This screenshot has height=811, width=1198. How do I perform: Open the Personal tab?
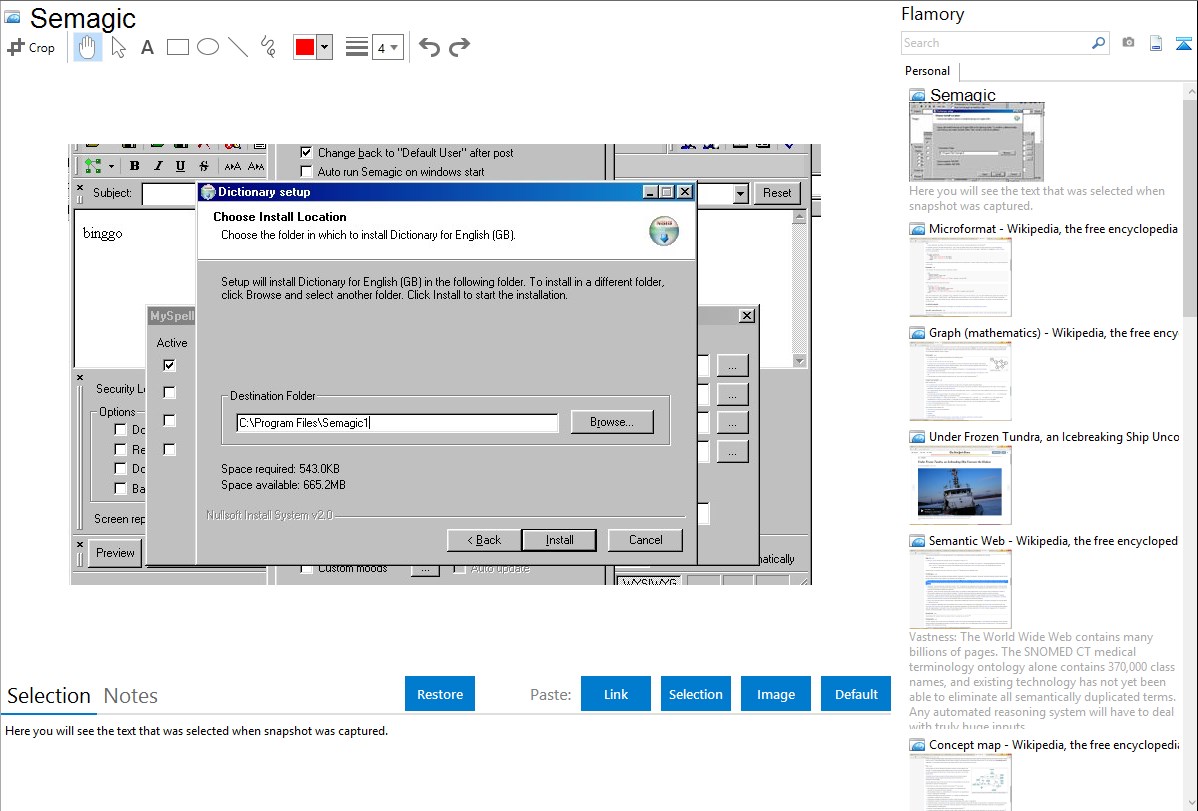[928, 71]
